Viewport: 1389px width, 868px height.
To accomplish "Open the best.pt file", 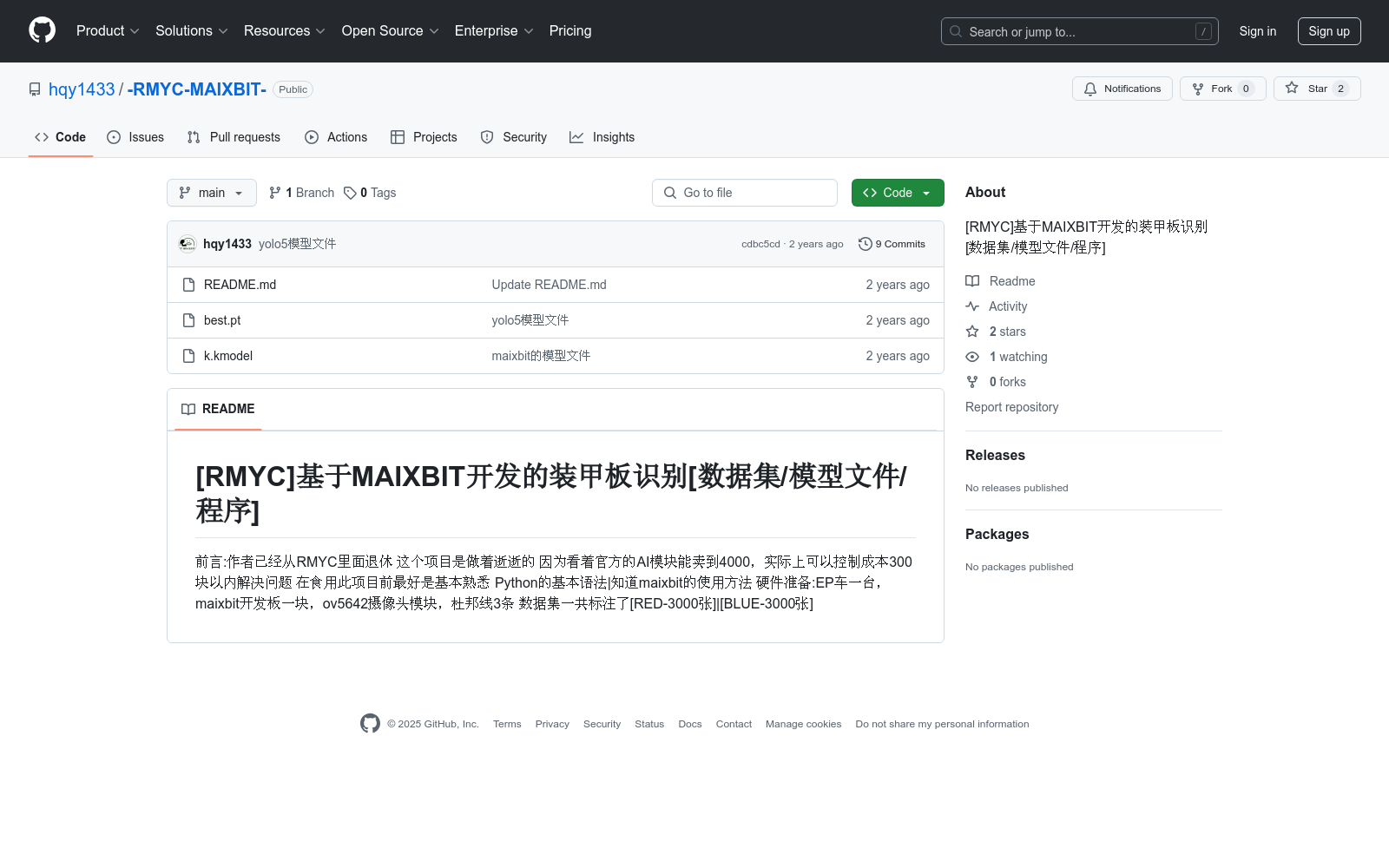I will click(x=222, y=320).
